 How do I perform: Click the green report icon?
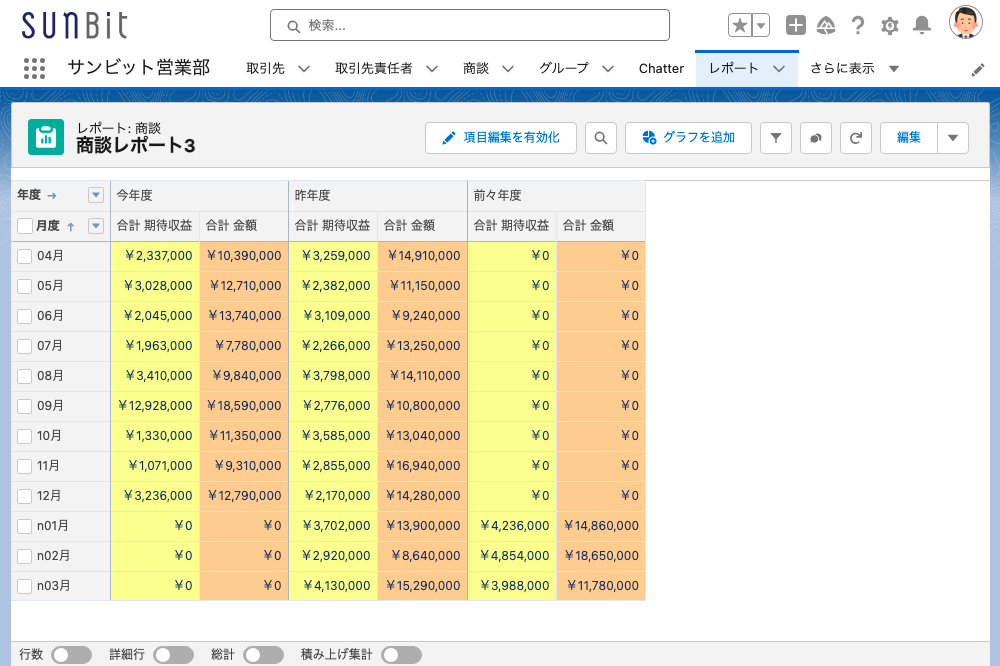[46, 137]
